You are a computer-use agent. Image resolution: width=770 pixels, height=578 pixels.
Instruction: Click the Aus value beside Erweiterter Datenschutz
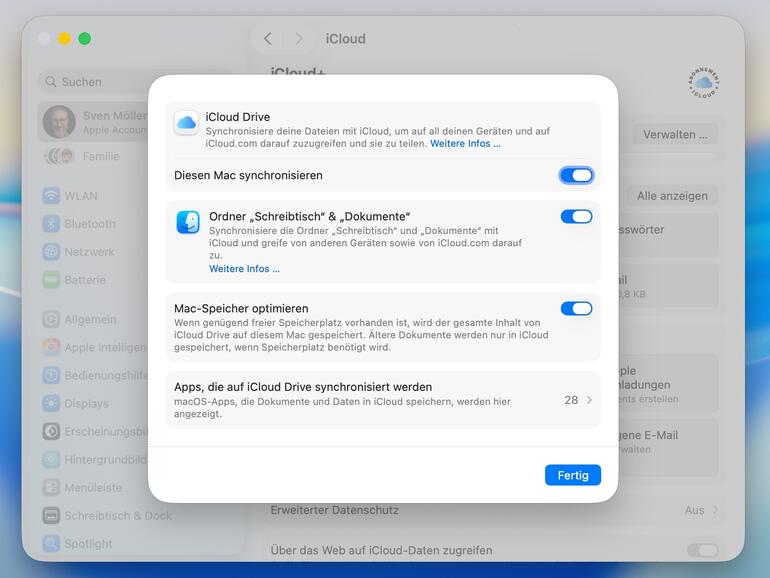tap(694, 510)
